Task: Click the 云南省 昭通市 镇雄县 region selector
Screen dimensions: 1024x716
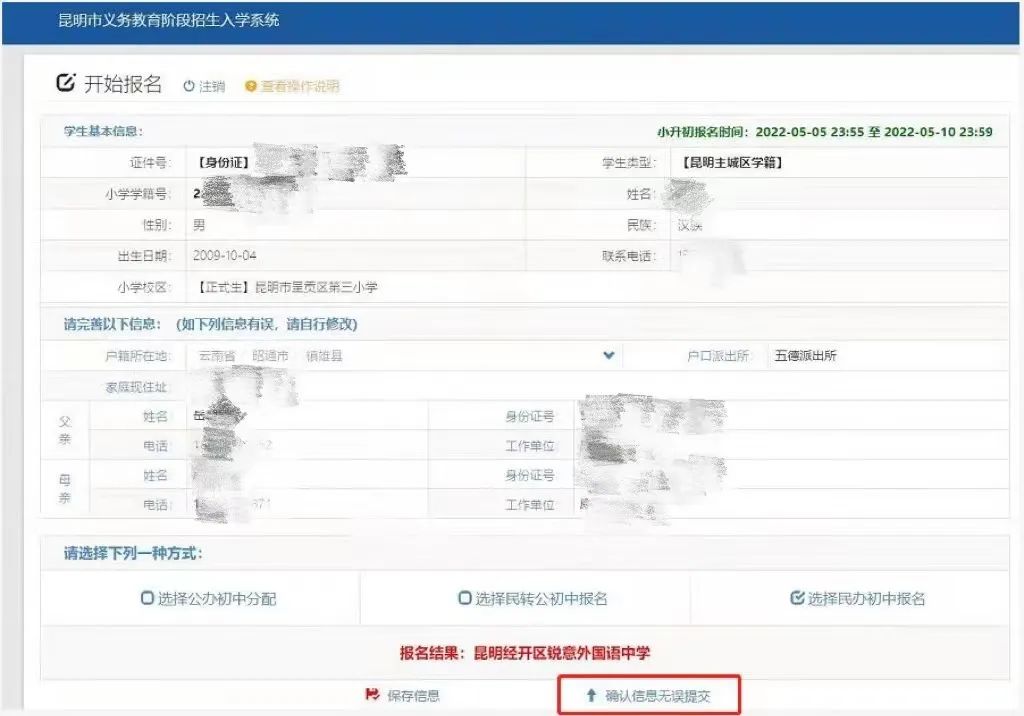Action: (403, 355)
